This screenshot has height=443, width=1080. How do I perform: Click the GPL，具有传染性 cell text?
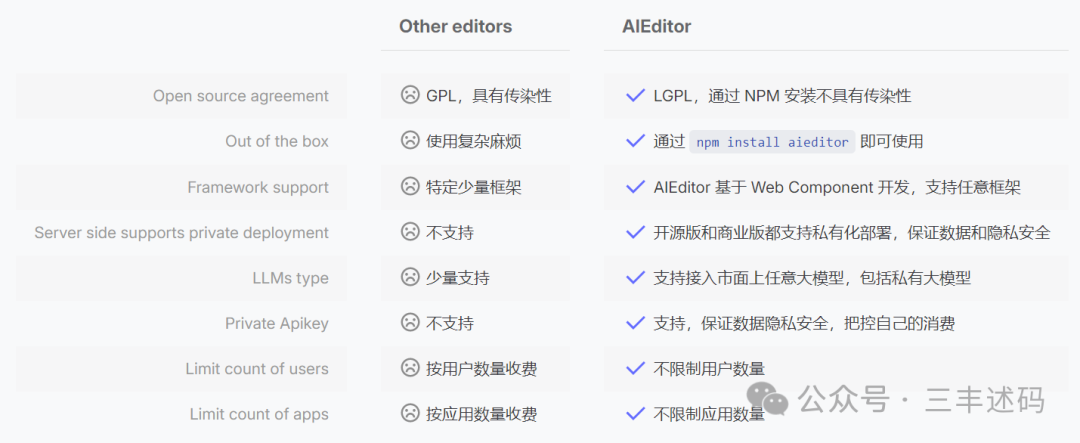click(x=489, y=96)
